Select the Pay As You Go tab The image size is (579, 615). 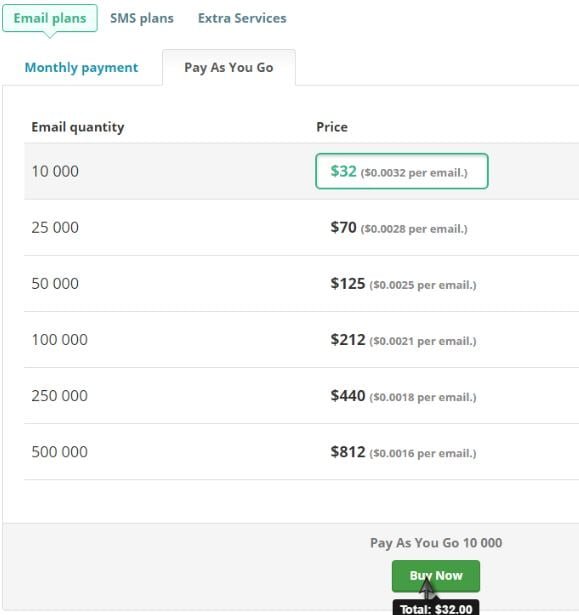(229, 67)
